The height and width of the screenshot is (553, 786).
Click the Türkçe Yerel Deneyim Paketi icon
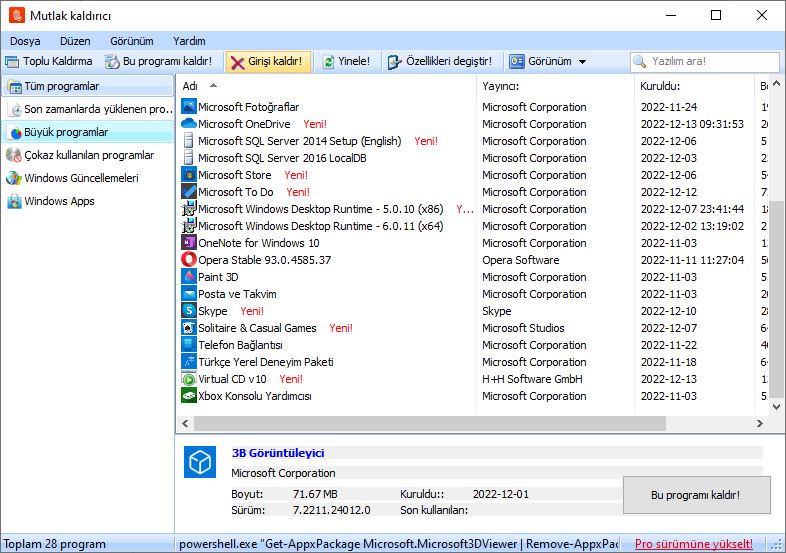188,362
